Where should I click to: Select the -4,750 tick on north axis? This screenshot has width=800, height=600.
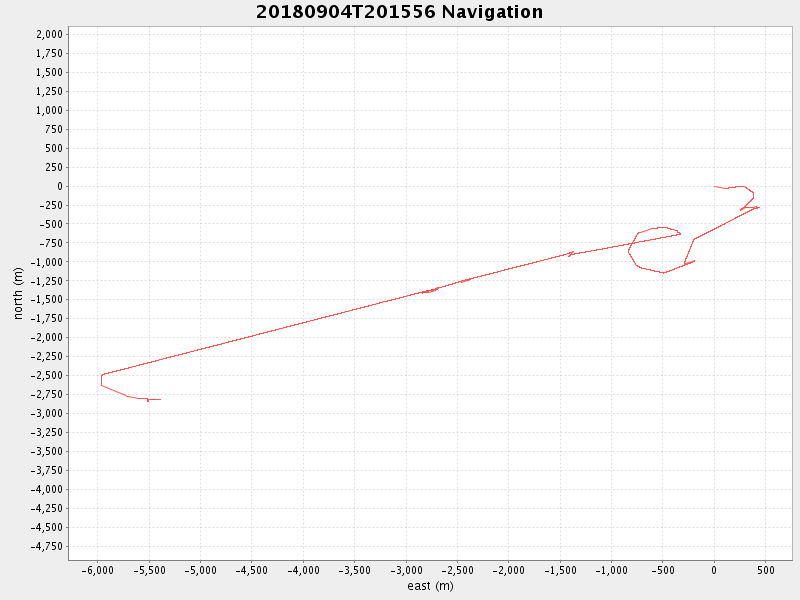tap(46, 546)
